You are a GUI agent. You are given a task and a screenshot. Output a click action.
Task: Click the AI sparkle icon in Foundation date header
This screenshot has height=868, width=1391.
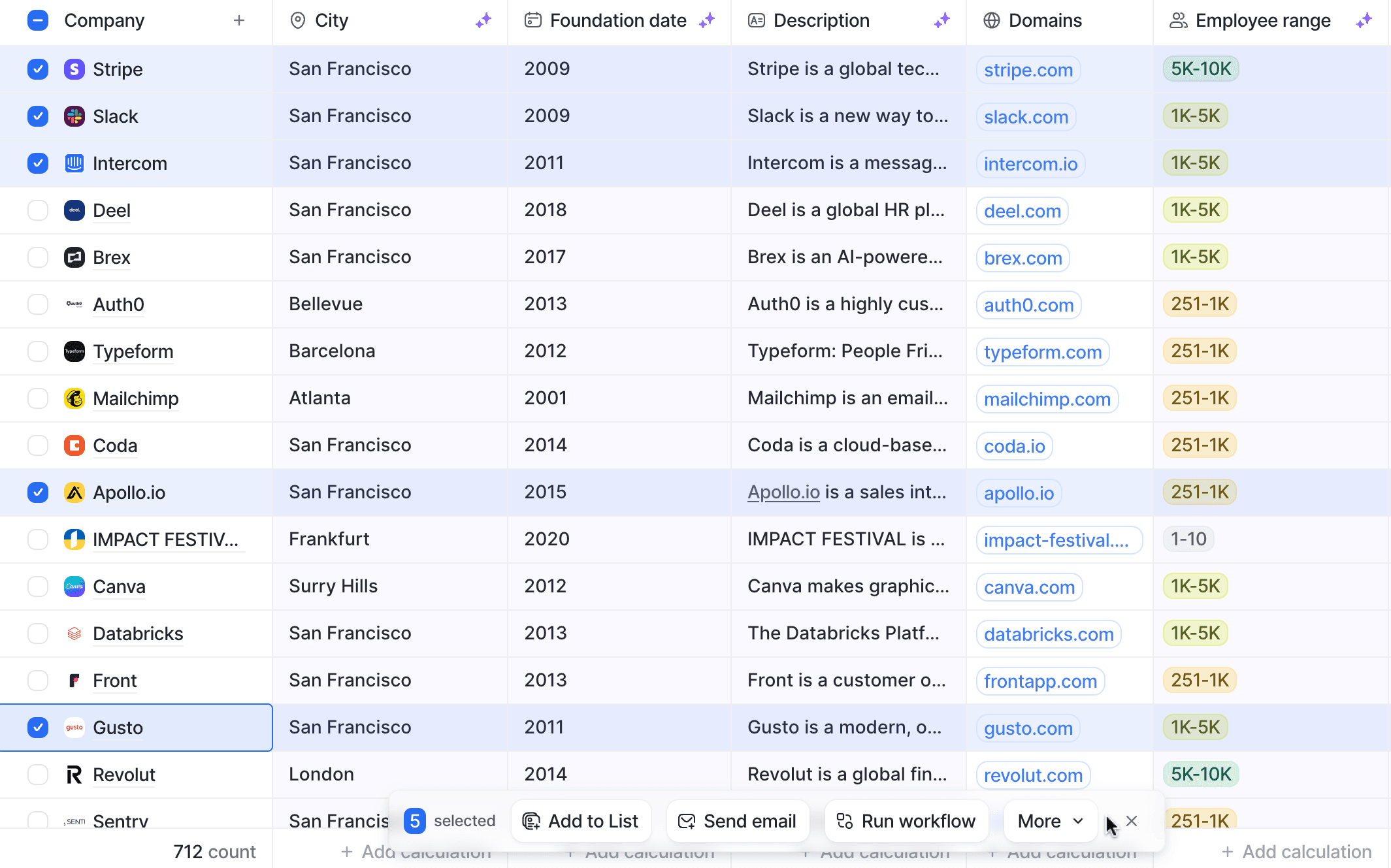coord(707,21)
